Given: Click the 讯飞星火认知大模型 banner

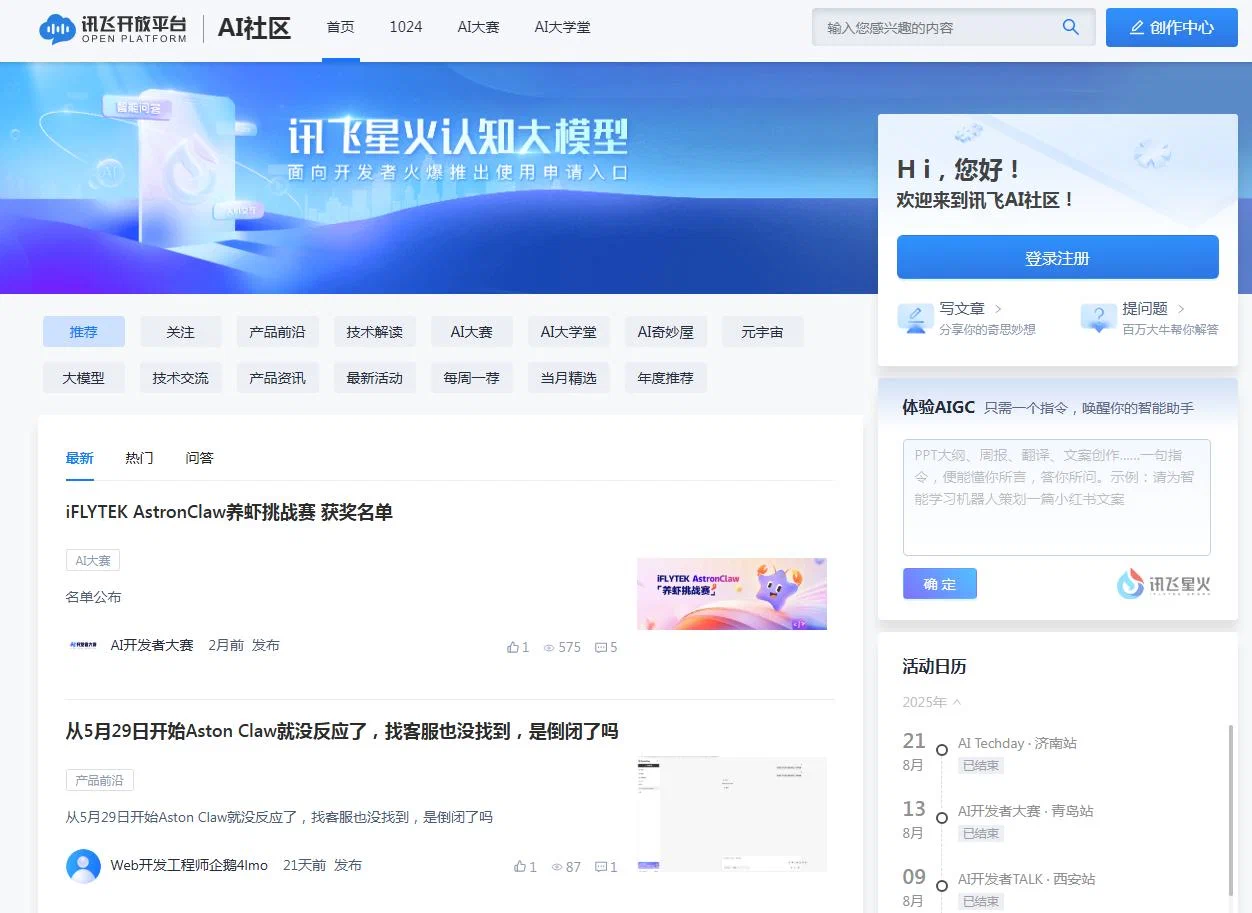Looking at the screenshot, I should tap(437, 178).
